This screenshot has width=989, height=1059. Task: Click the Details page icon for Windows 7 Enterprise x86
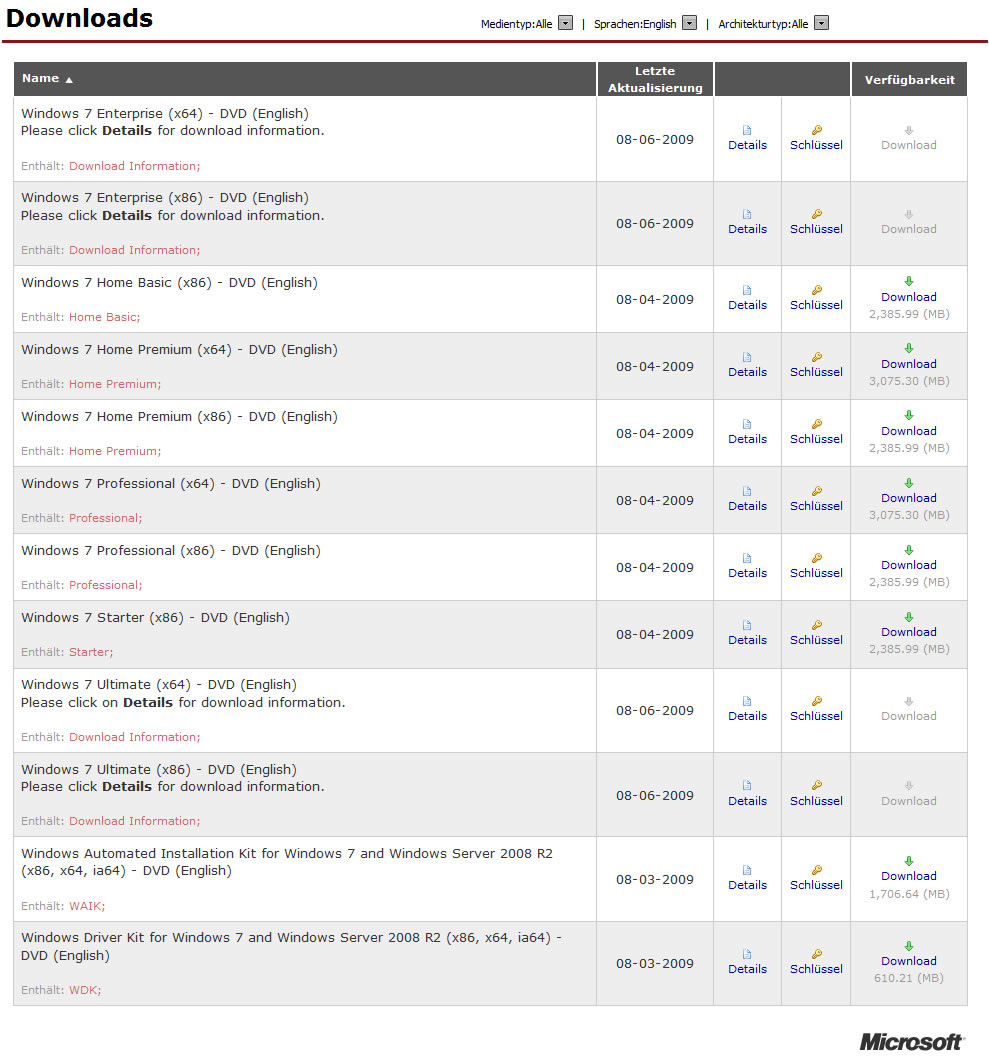pos(747,214)
